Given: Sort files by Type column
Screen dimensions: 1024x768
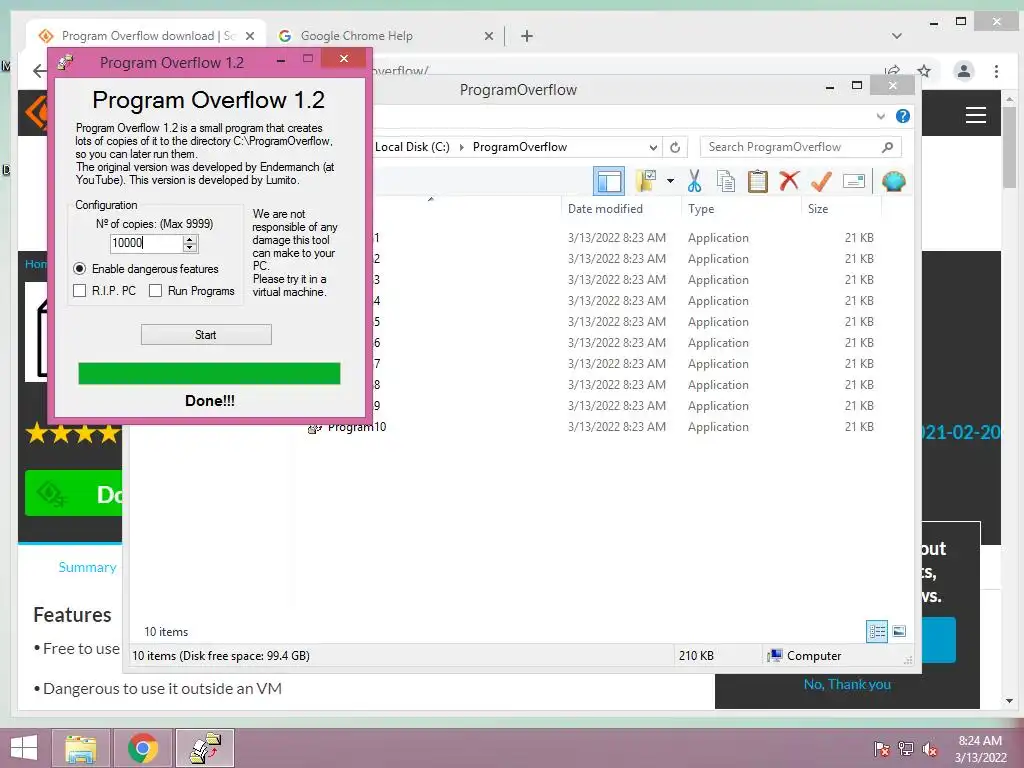Looking at the screenshot, I should 701,209.
